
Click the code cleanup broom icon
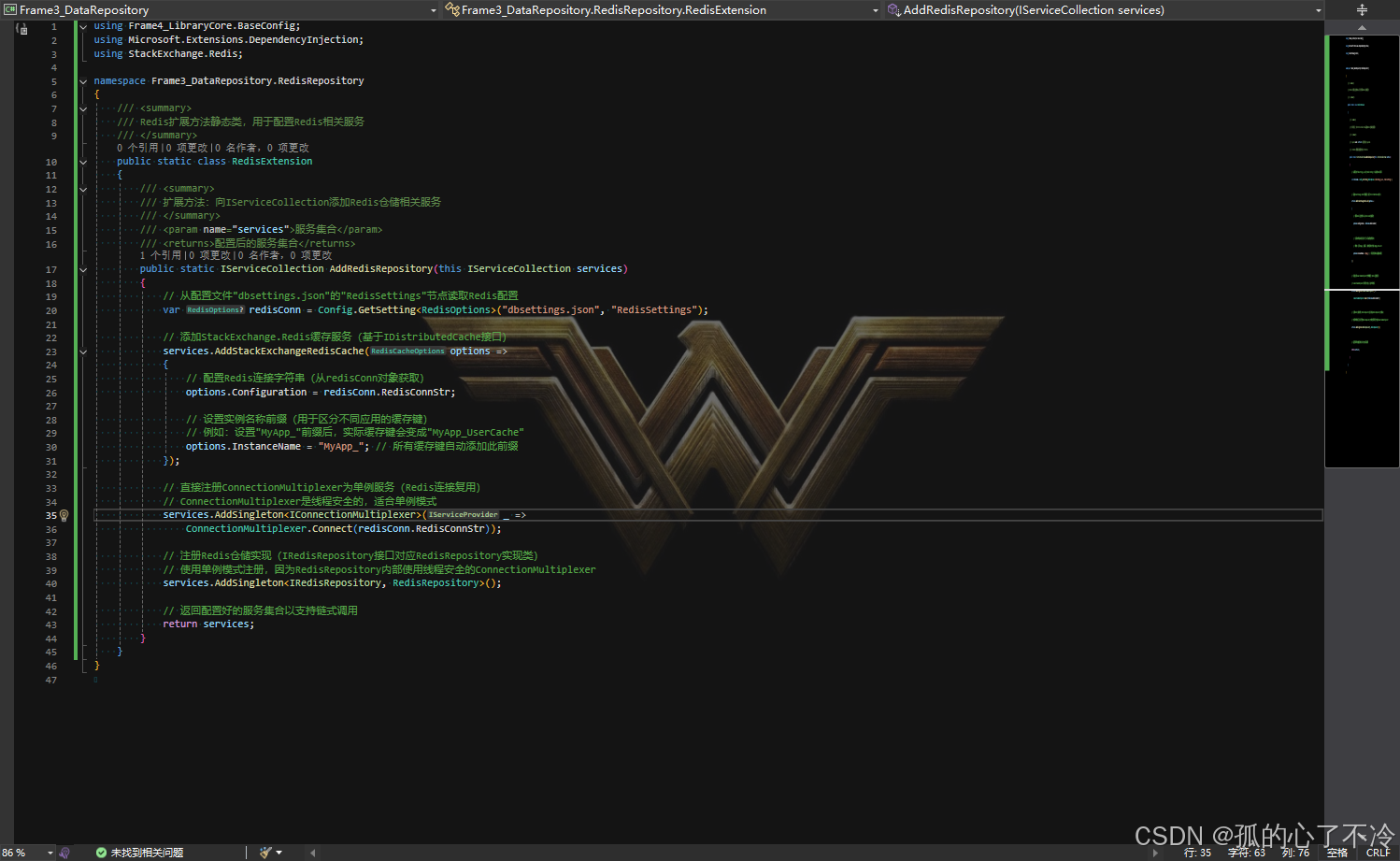265,853
